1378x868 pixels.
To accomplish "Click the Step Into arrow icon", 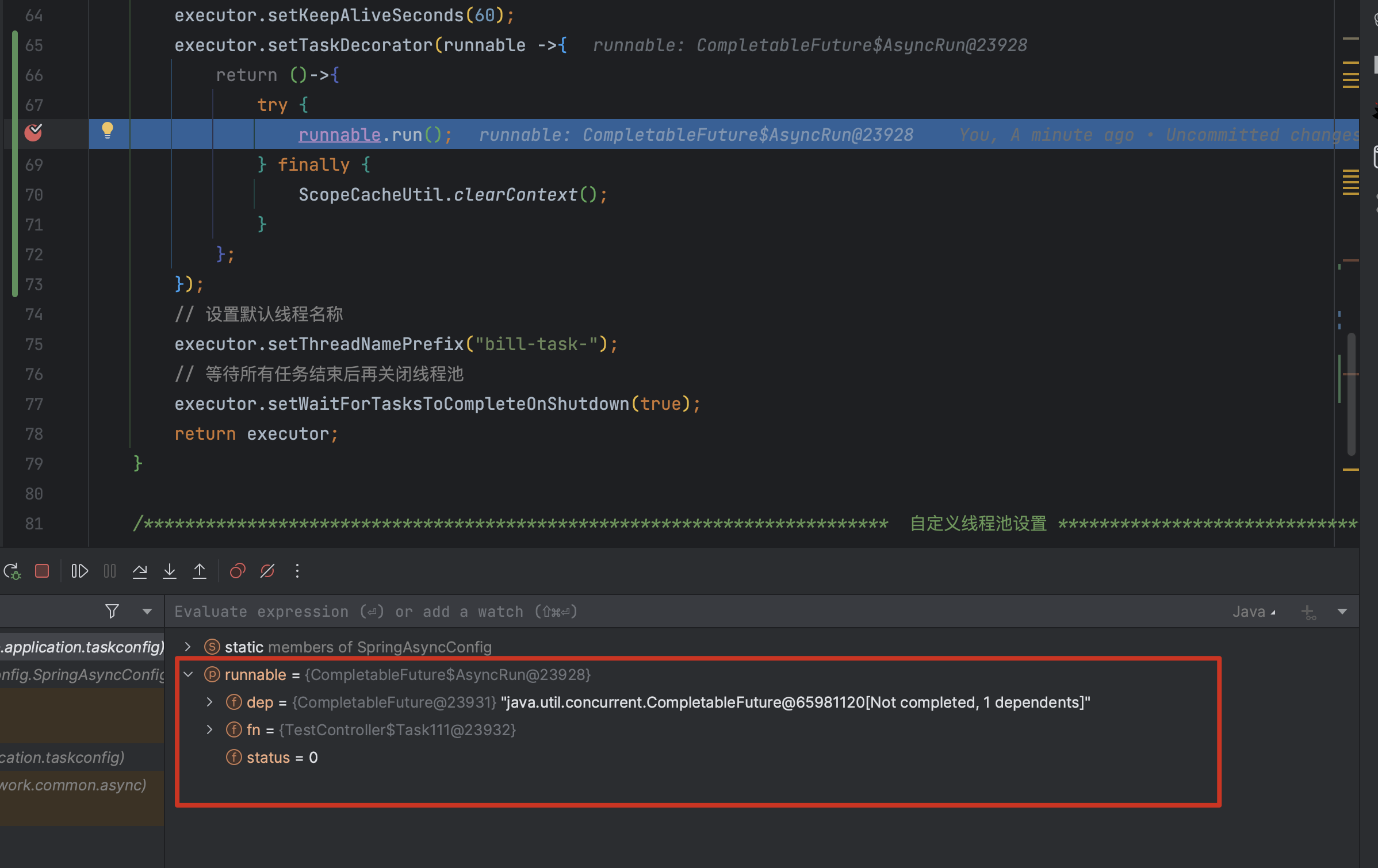I will (x=170, y=571).
